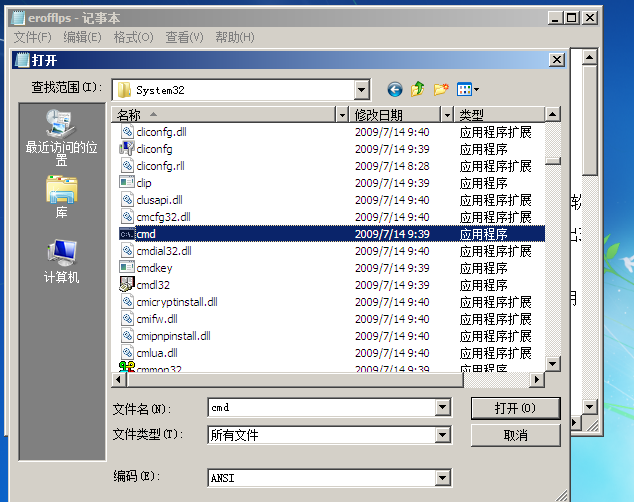Click the clusapi.dll file icon
The image size is (634, 502).
(127, 200)
